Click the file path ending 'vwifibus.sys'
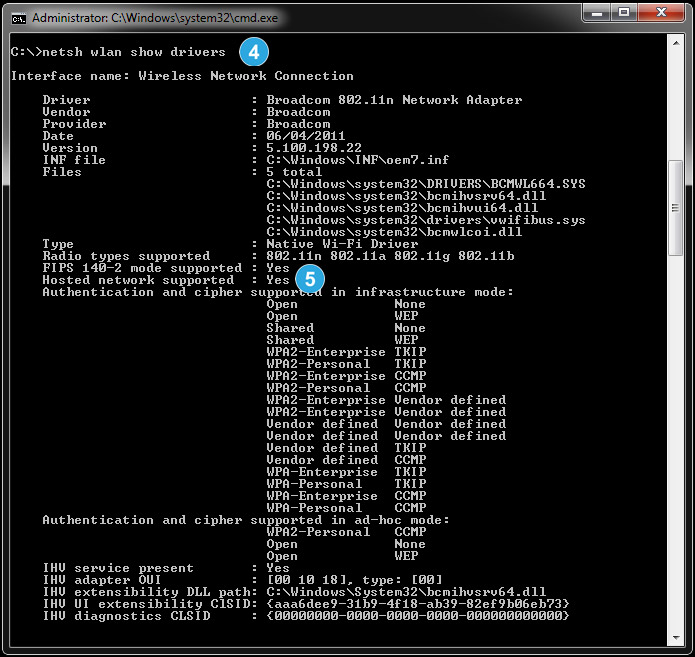The height and width of the screenshot is (657, 695). [x=426, y=220]
